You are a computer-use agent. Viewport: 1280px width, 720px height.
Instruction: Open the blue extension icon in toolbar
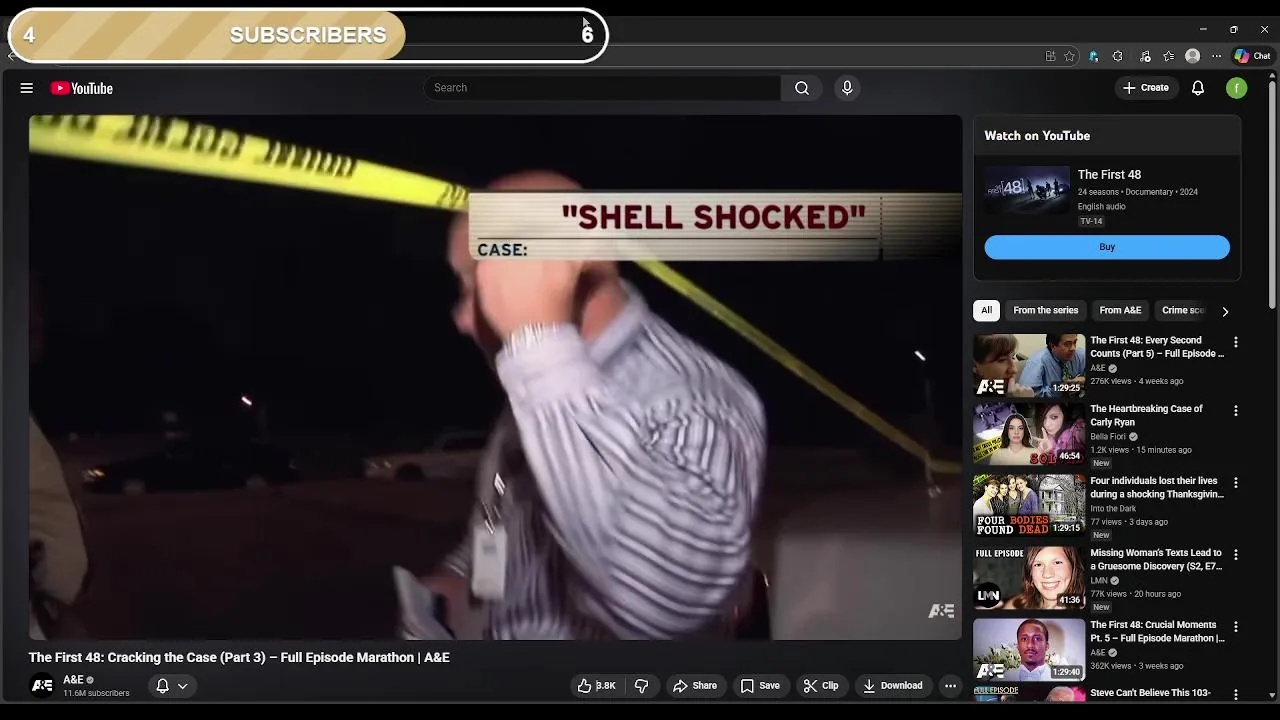1093,56
